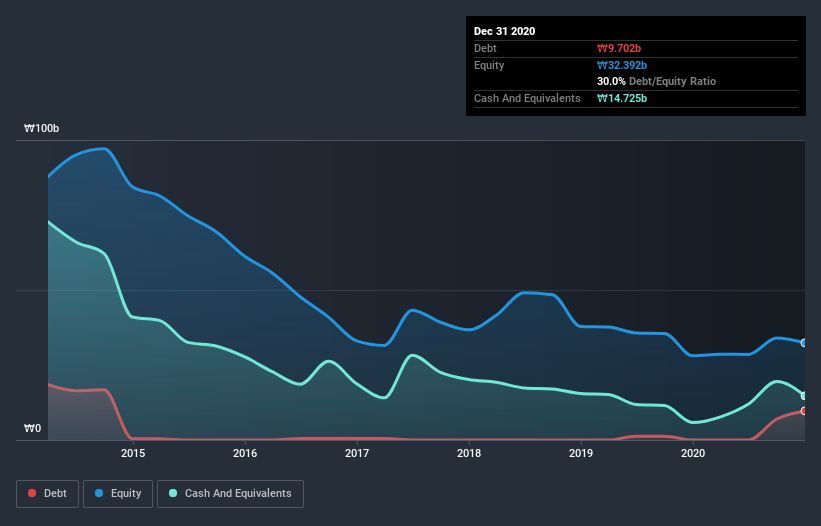This screenshot has width=821, height=526.
Task: Click the teal Cash And Equivalents legend dot
Action: point(173,493)
